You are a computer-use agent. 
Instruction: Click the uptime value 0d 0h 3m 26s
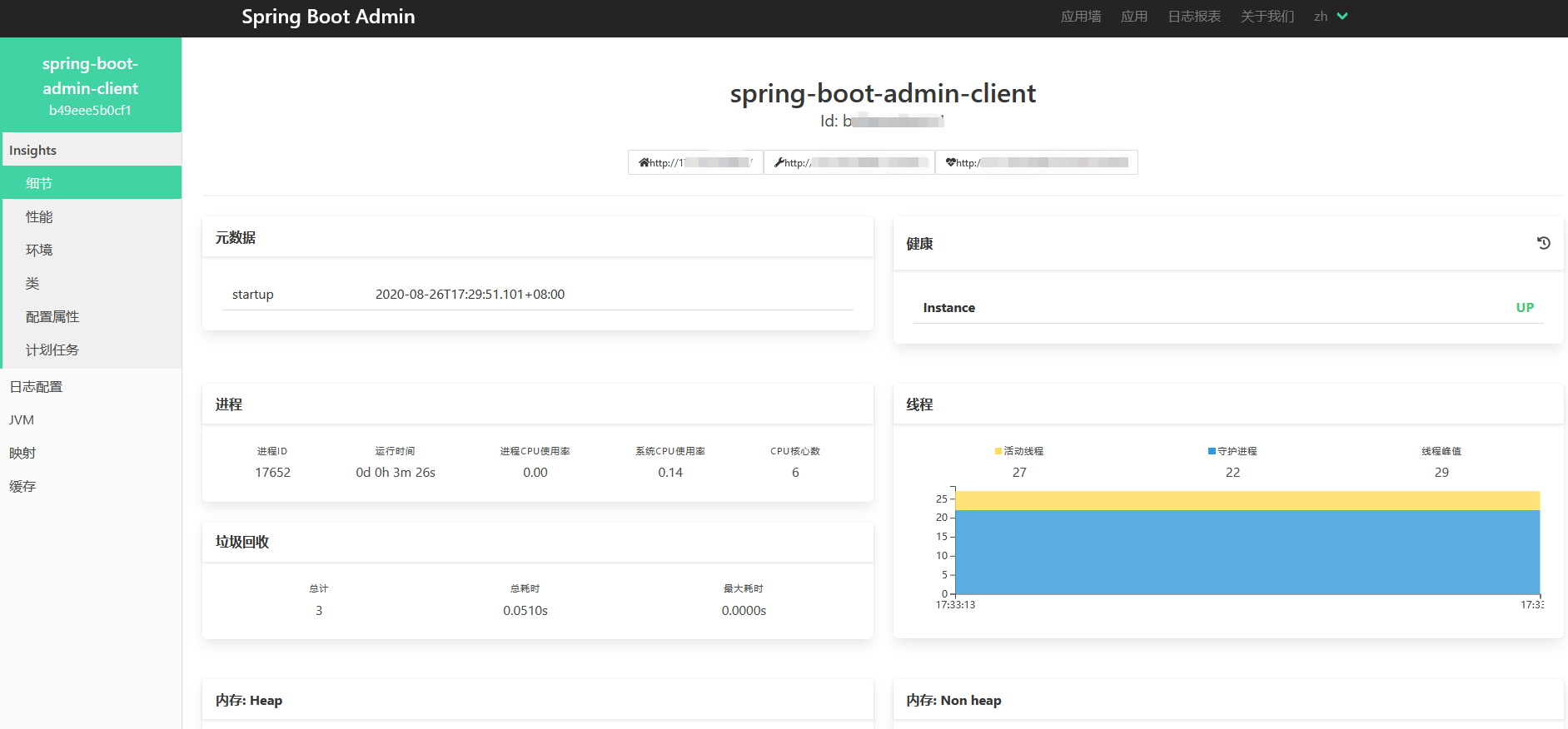[396, 472]
